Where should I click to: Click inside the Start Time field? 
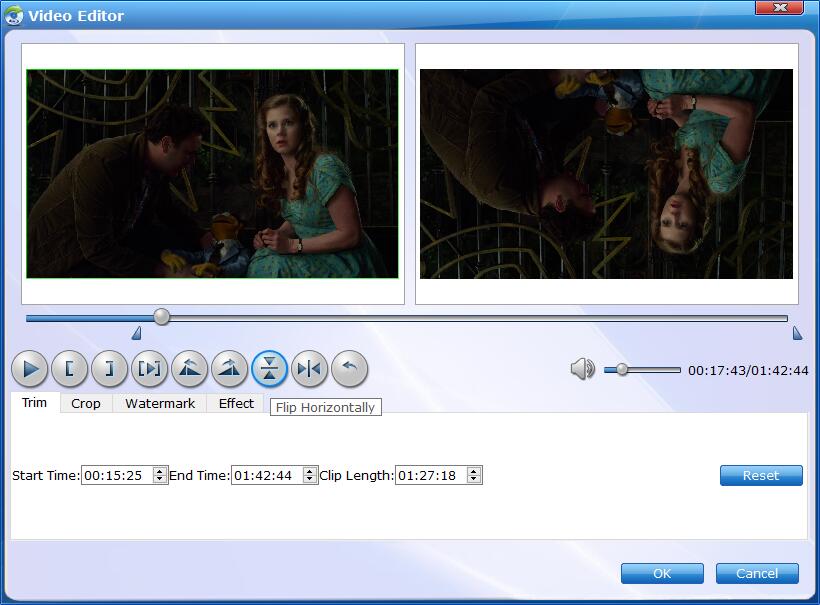click(116, 476)
